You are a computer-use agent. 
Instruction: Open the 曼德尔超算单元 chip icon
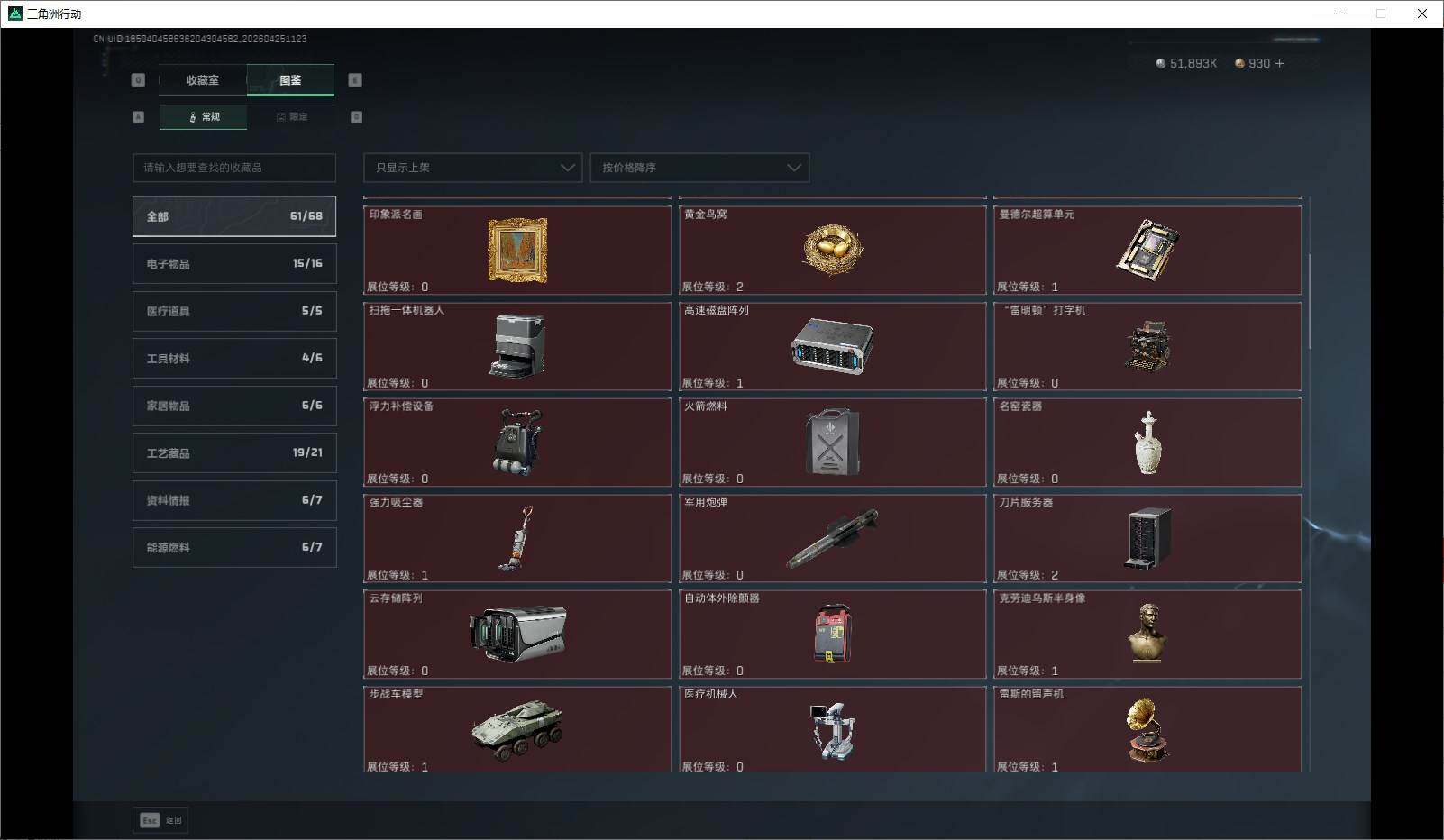click(x=1147, y=248)
